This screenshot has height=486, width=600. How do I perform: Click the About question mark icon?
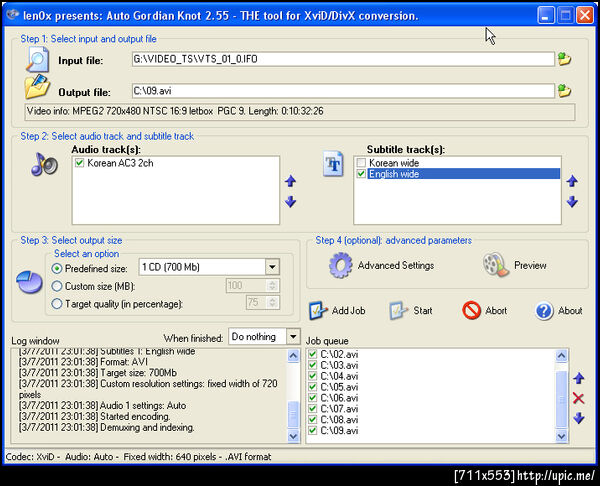tap(544, 310)
